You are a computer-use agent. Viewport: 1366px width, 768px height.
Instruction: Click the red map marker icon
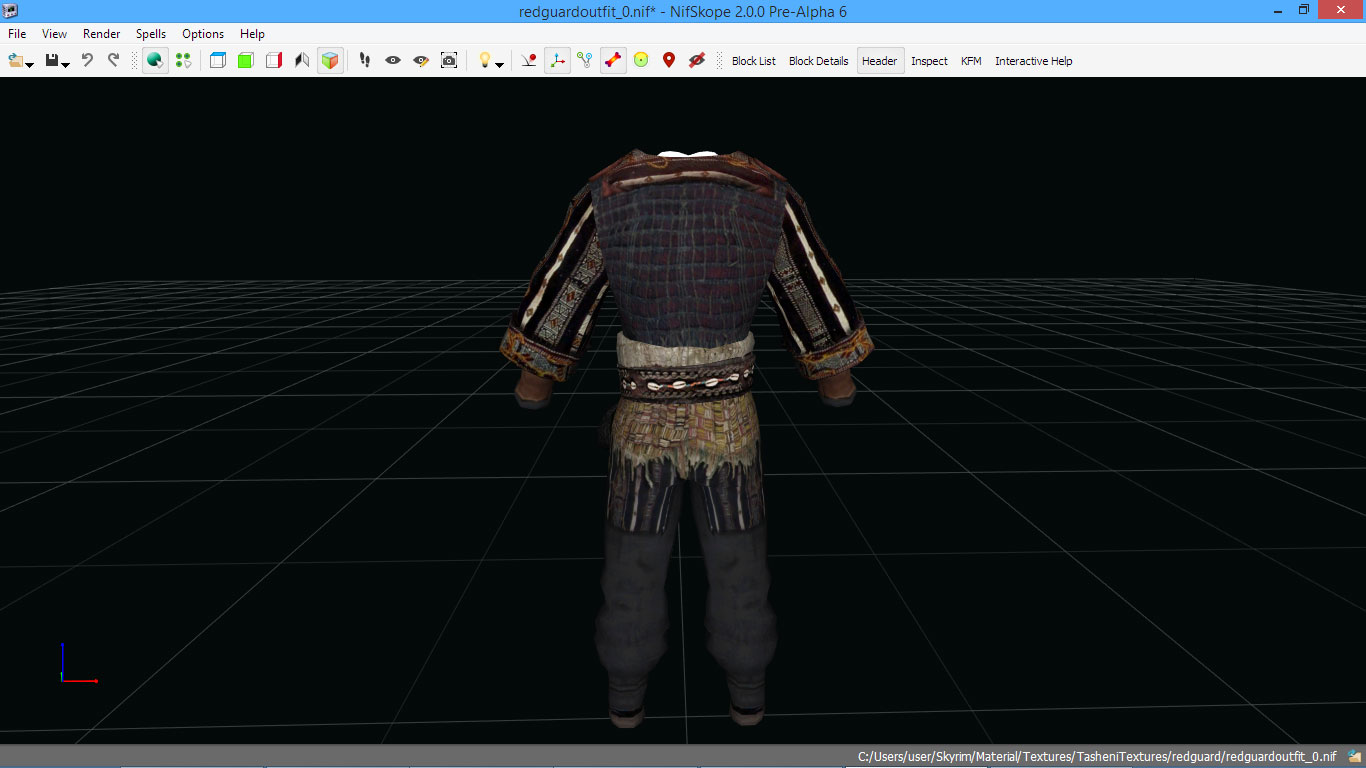pos(669,61)
